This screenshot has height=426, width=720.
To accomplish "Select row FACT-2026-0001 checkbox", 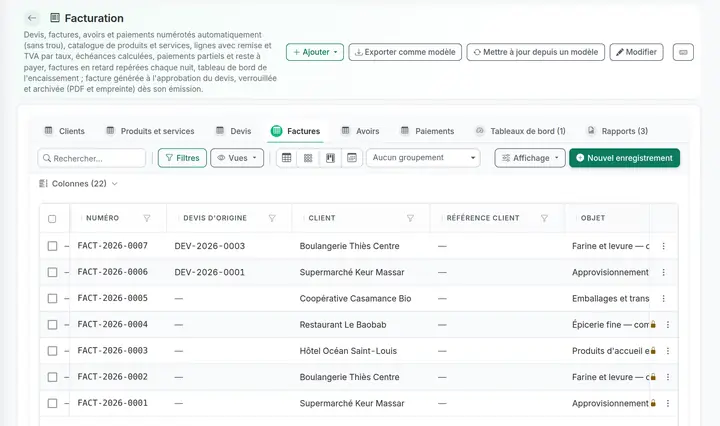I will click(x=52, y=403).
